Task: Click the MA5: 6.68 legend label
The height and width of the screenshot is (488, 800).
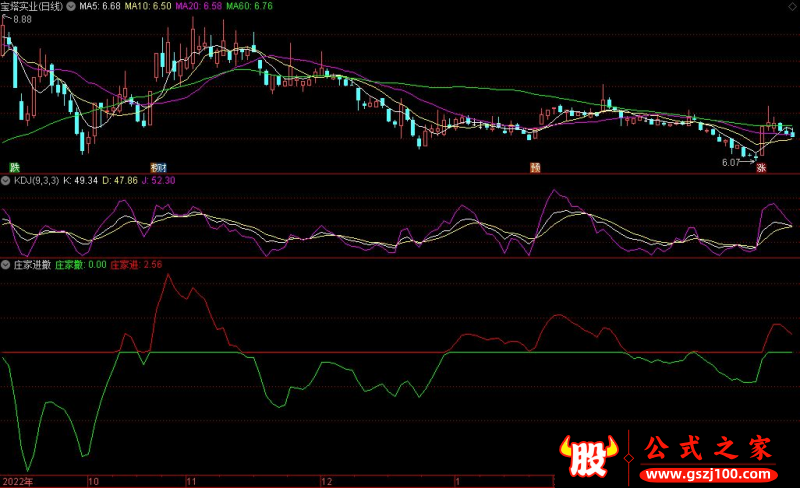Action: pyautogui.click(x=100, y=6)
